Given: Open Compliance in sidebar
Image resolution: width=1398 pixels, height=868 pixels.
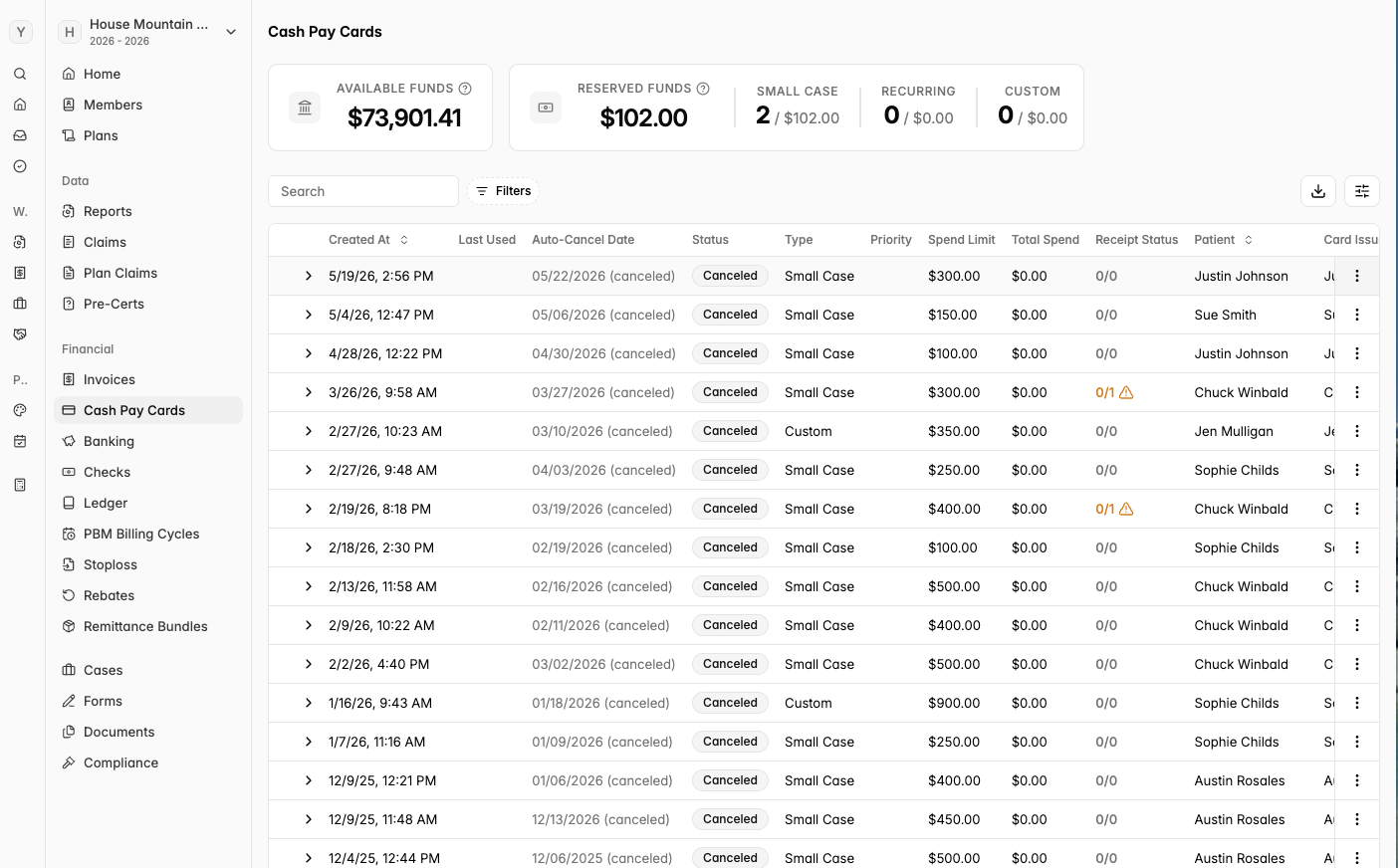Looking at the screenshot, I should click(x=148, y=762).
